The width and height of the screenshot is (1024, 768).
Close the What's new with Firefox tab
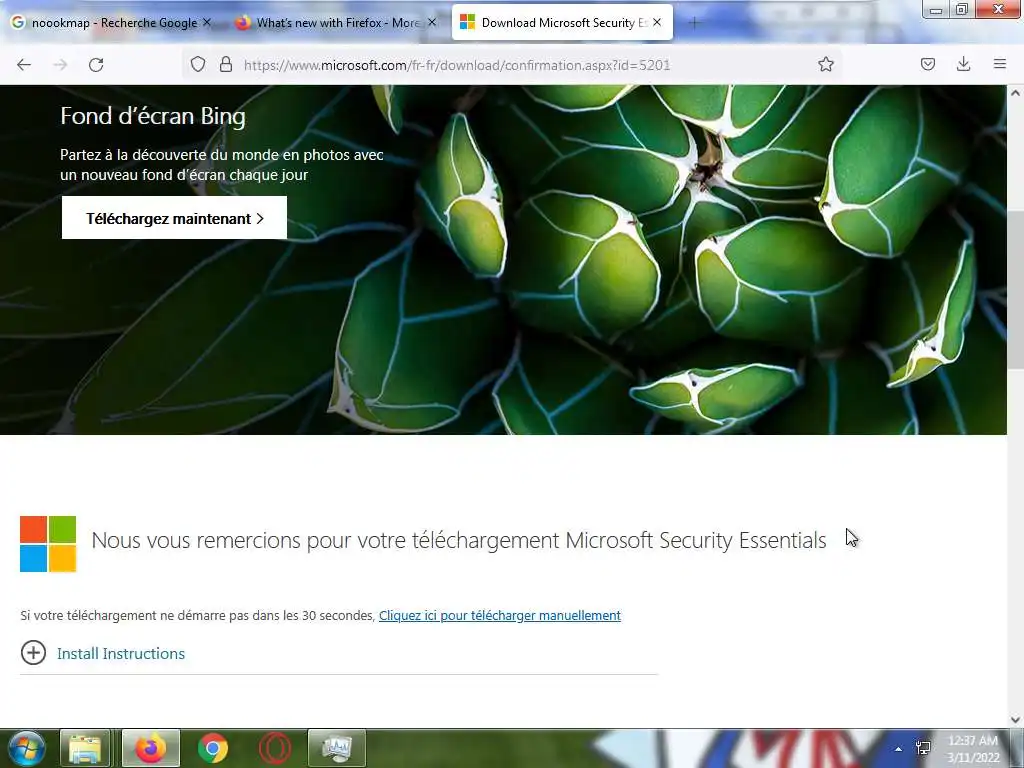(432, 22)
